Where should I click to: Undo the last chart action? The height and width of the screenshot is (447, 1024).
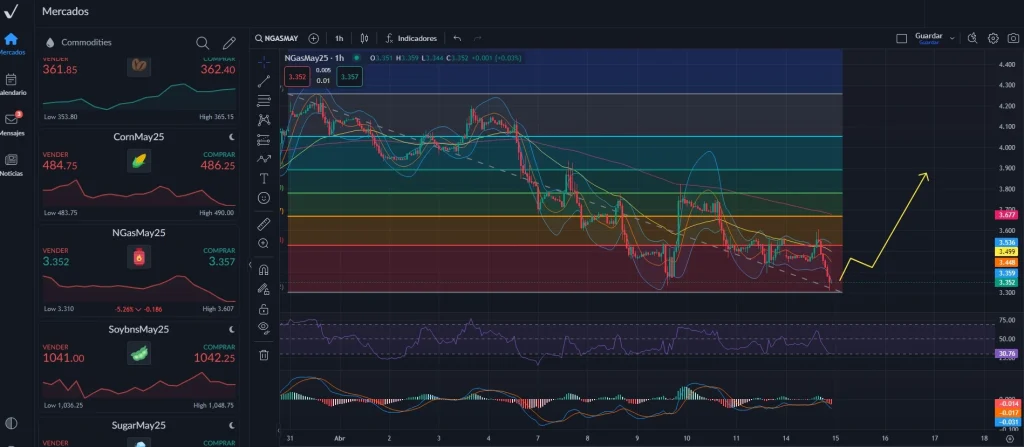pos(457,39)
